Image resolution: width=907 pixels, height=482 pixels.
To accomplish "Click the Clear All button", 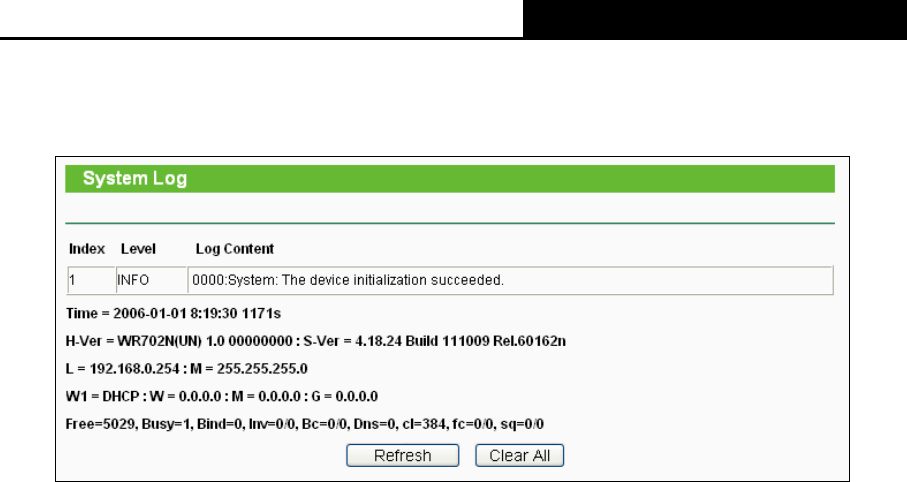I will coord(519,455).
